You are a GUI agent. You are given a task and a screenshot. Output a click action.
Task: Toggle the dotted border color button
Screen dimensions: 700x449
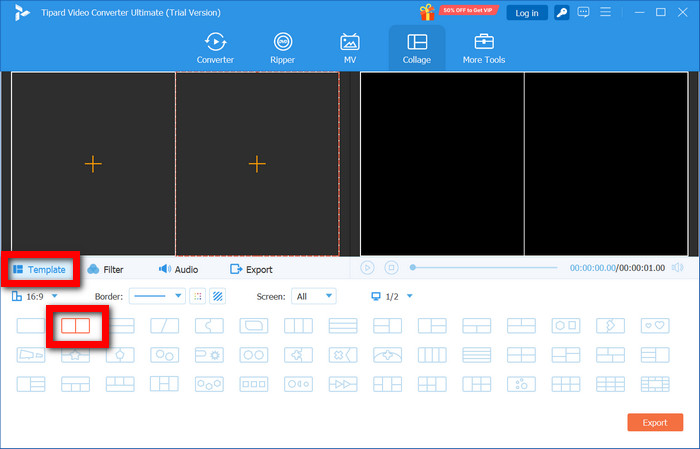pyautogui.click(x=197, y=296)
